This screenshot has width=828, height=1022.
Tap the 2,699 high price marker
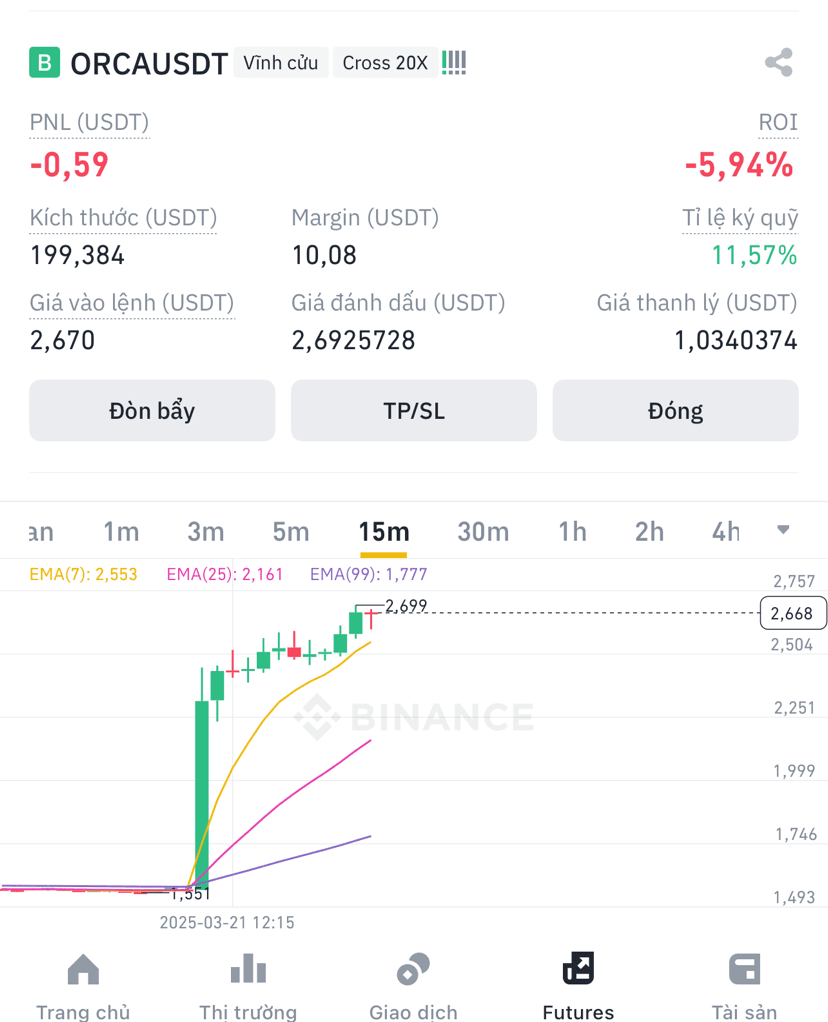[x=406, y=606]
